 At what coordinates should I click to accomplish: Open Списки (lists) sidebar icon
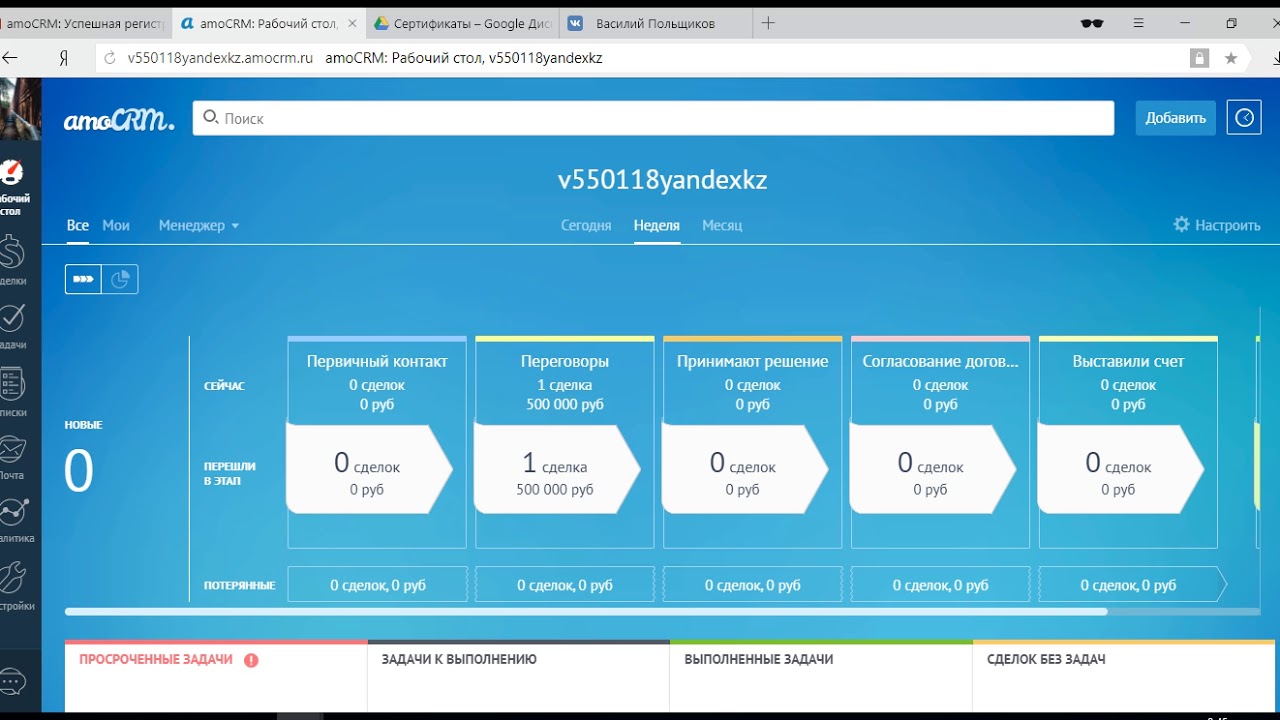coord(14,391)
